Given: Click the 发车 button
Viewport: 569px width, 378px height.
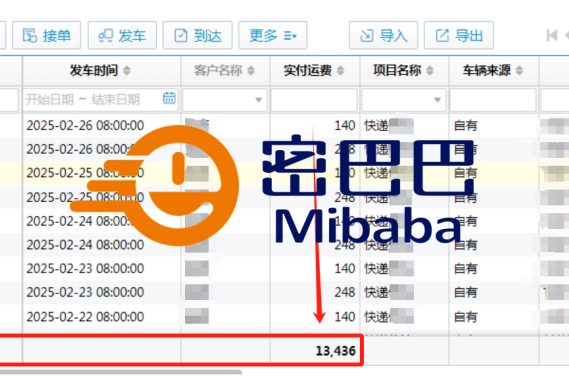Looking at the screenshot, I should click(122, 35).
